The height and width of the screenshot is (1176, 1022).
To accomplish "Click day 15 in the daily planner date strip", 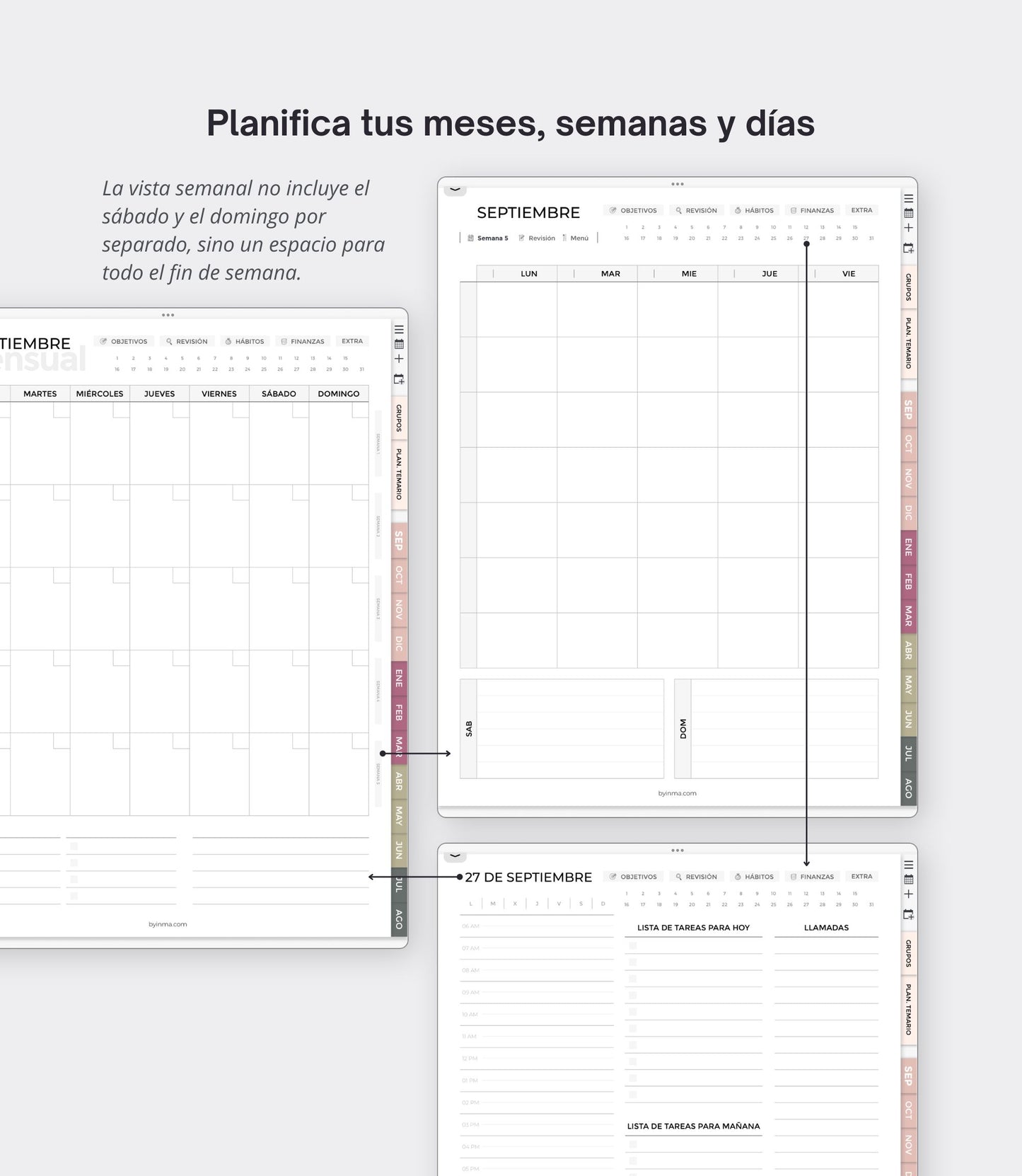I will tap(855, 894).
